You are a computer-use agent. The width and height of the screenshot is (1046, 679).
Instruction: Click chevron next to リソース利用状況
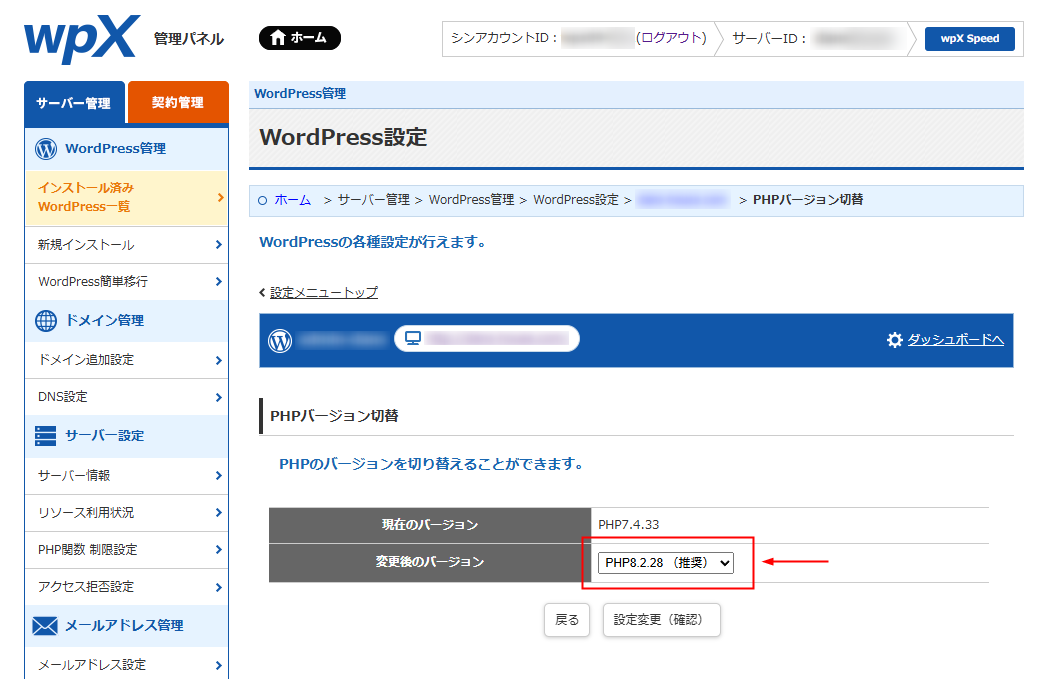pos(219,513)
